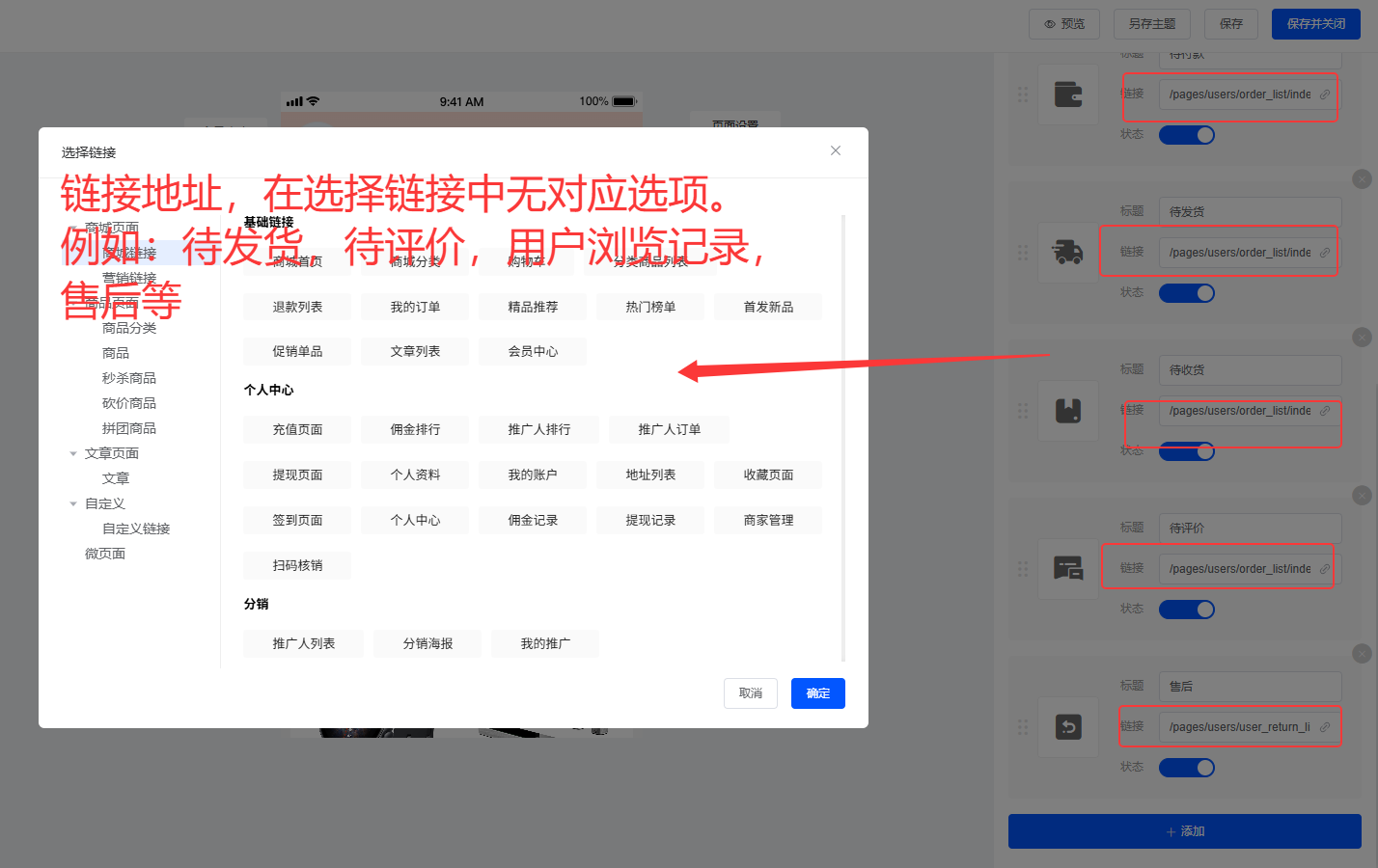Collapse the 文章页面 tree node arrow
1378x868 pixels.
(73, 453)
